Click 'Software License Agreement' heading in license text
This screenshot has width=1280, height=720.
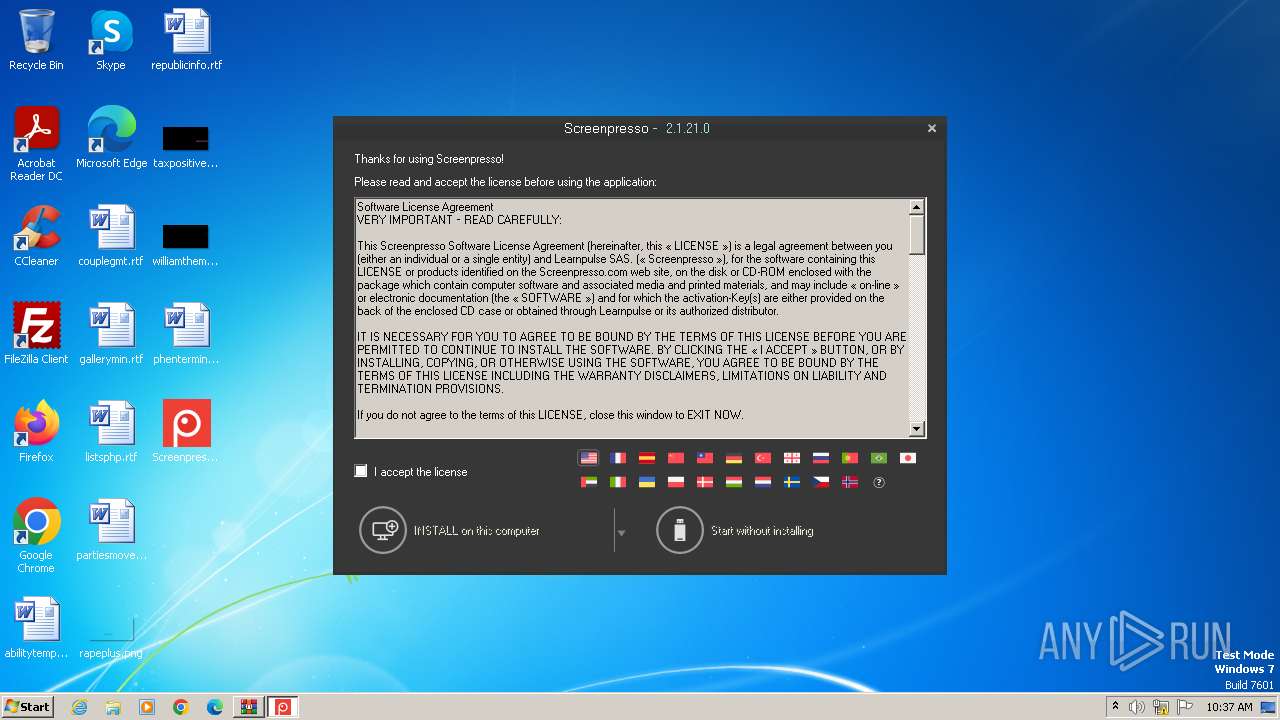pos(425,207)
